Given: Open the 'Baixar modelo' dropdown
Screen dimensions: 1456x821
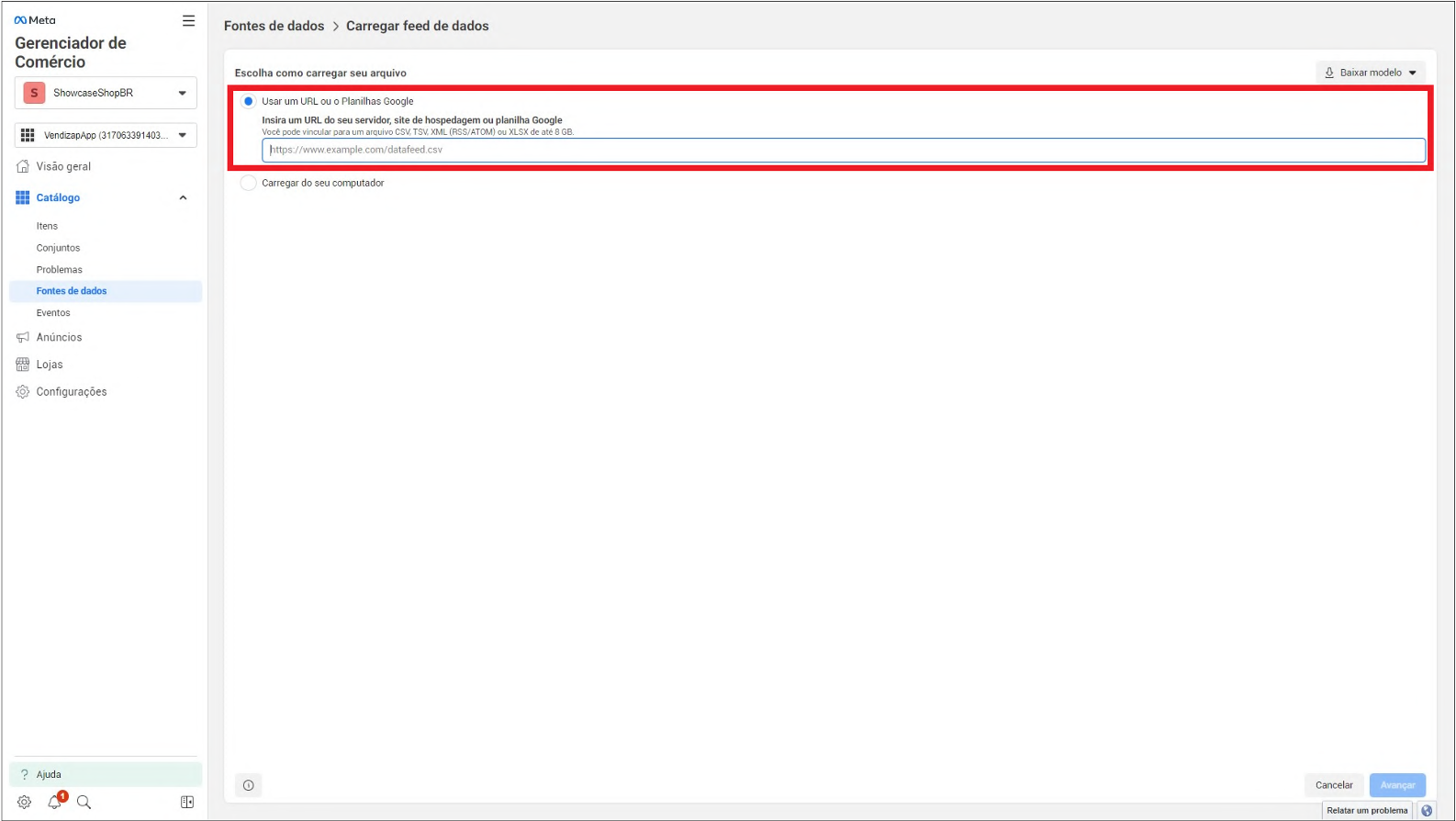Looking at the screenshot, I should pos(1371,73).
